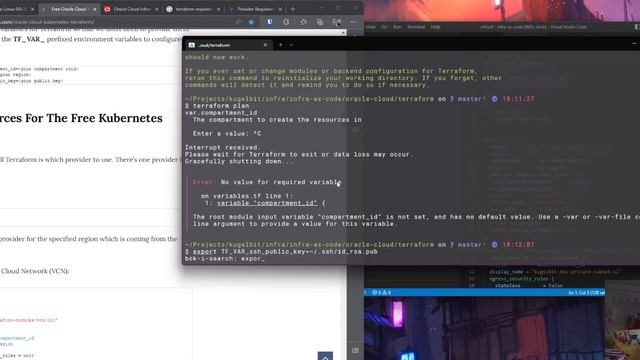Close the terraform terminal tab
Screen dimensions: 640x360
coord(265,45)
